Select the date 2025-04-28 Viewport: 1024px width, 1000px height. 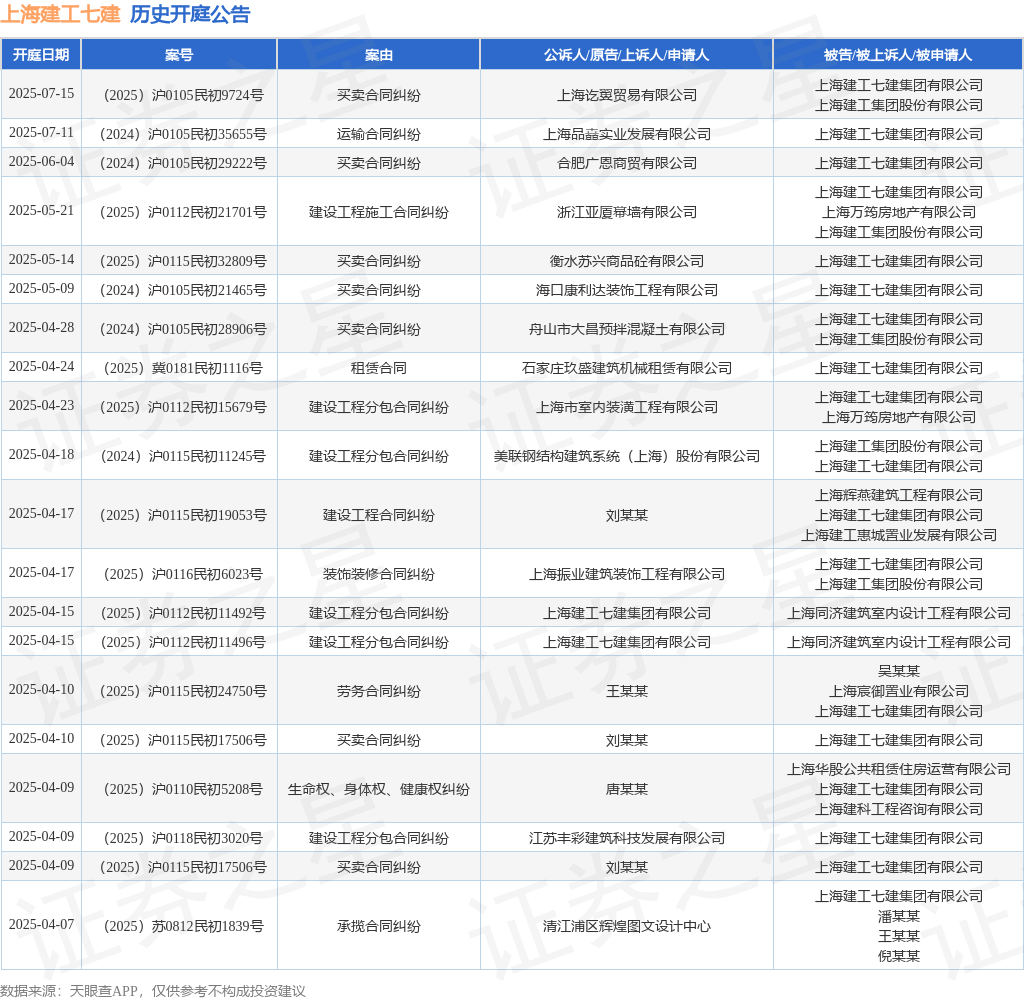pos(41,327)
